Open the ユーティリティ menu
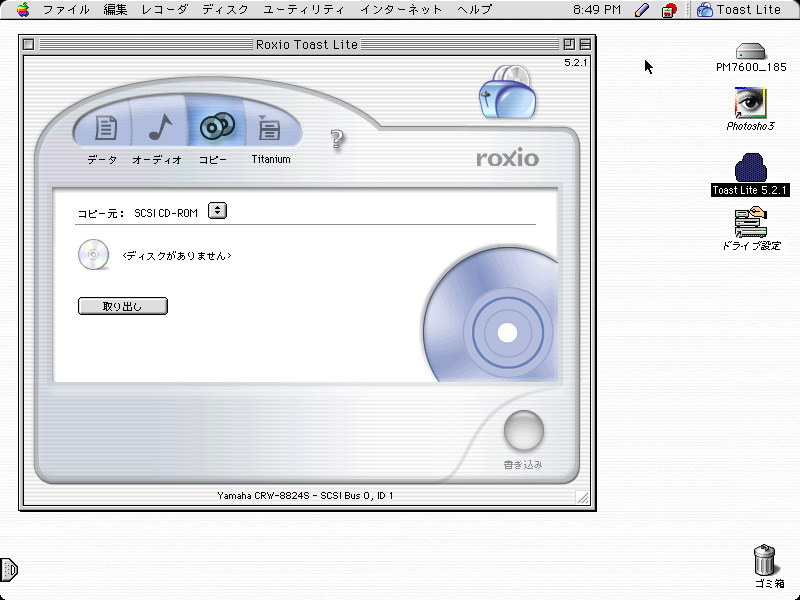Image resolution: width=800 pixels, height=600 pixels. click(x=304, y=9)
